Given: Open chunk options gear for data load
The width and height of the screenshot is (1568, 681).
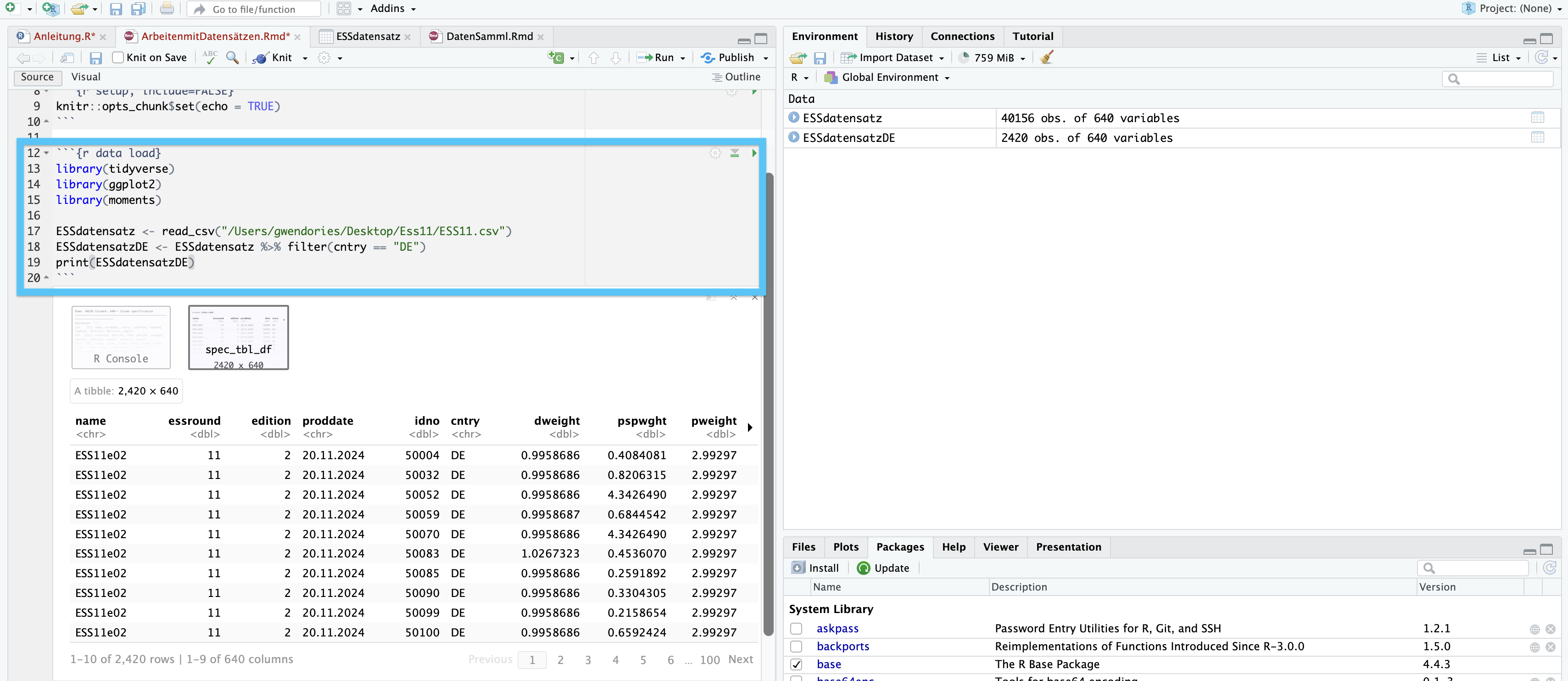Looking at the screenshot, I should pyautogui.click(x=715, y=153).
